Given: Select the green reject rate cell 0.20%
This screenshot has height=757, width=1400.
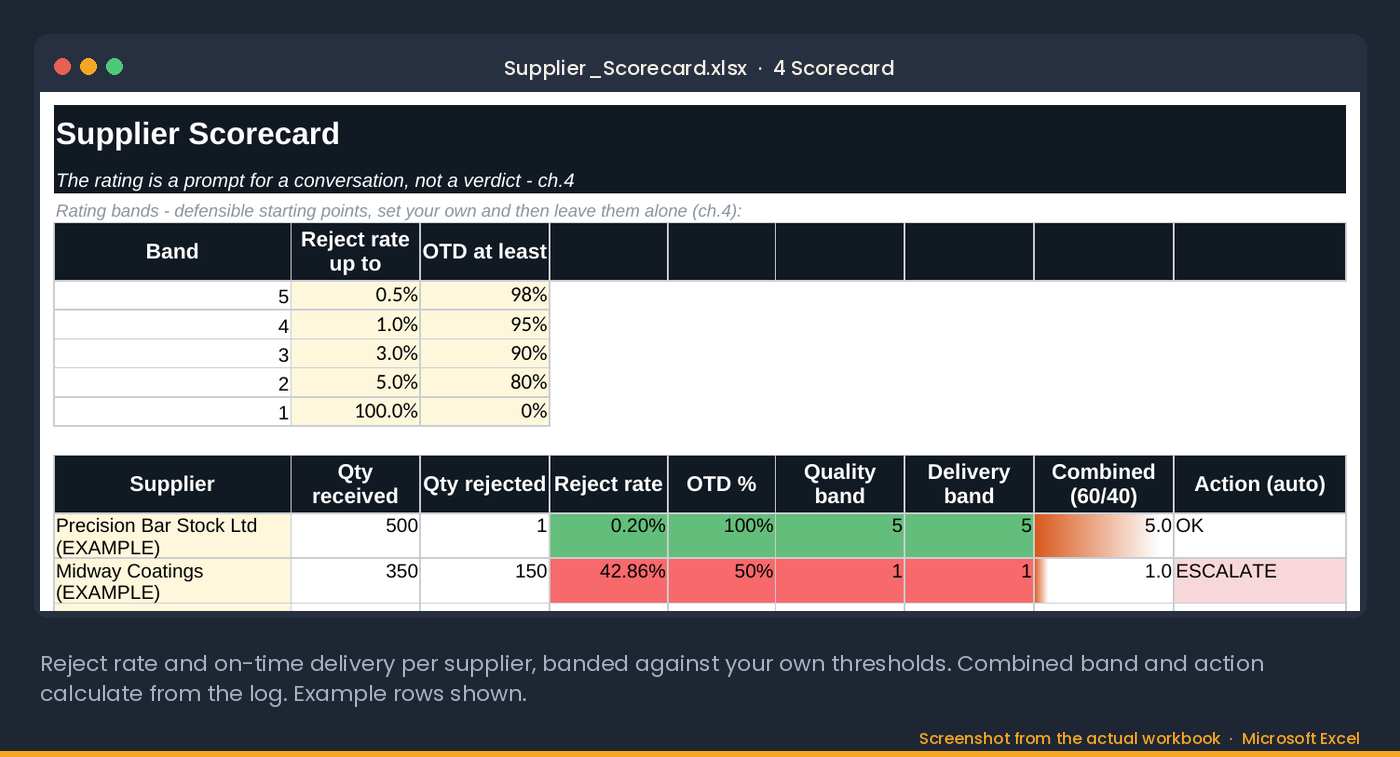Looking at the screenshot, I should point(608,536).
